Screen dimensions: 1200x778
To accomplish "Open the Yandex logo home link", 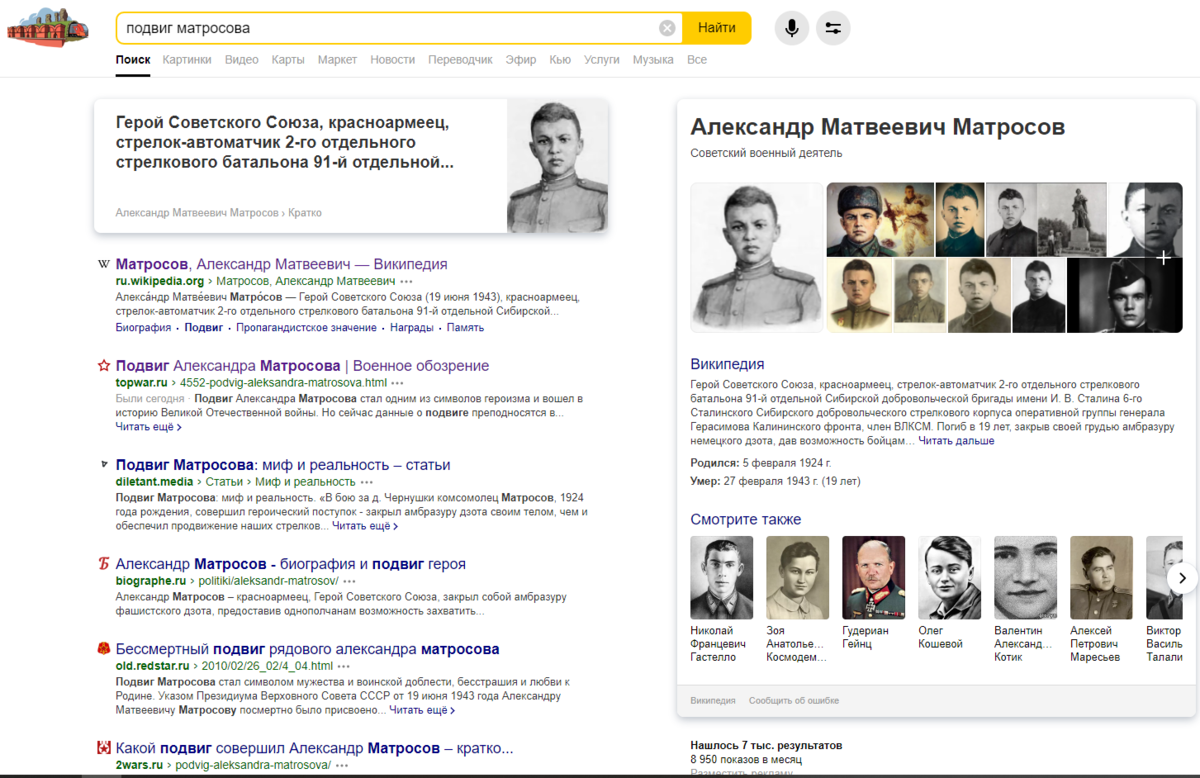I will [47, 28].
